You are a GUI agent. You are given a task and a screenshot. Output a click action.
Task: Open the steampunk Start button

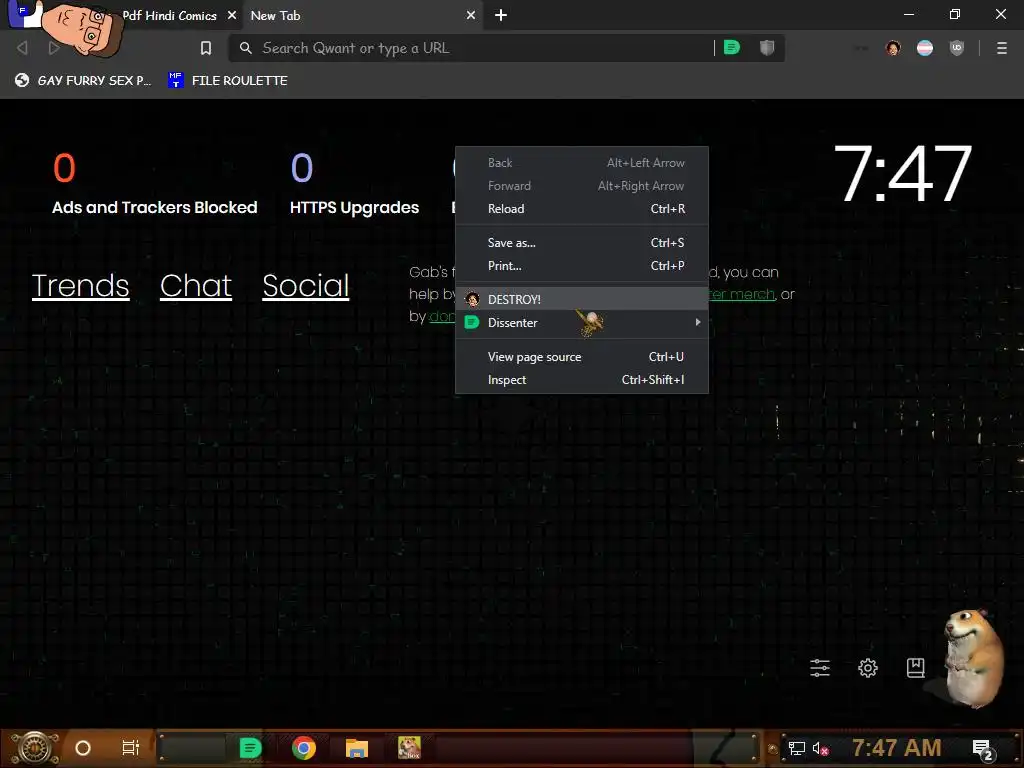click(34, 748)
